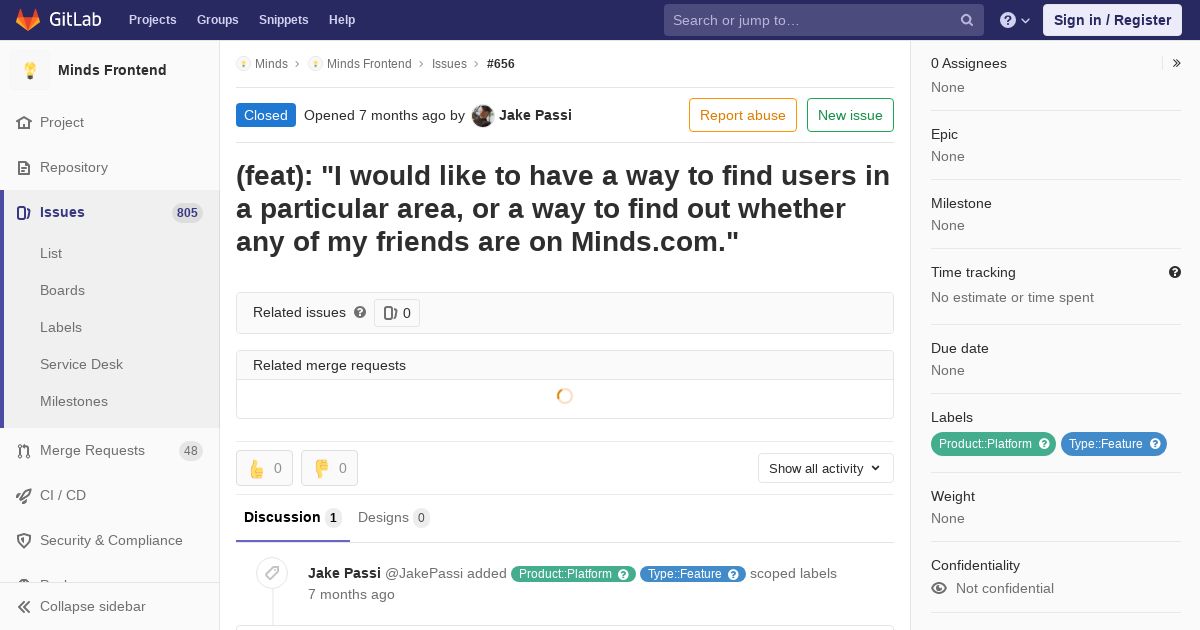The height and width of the screenshot is (630, 1200).
Task: Collapse the right sidebar with chevrons
Action: click(x=1177, y=63)
